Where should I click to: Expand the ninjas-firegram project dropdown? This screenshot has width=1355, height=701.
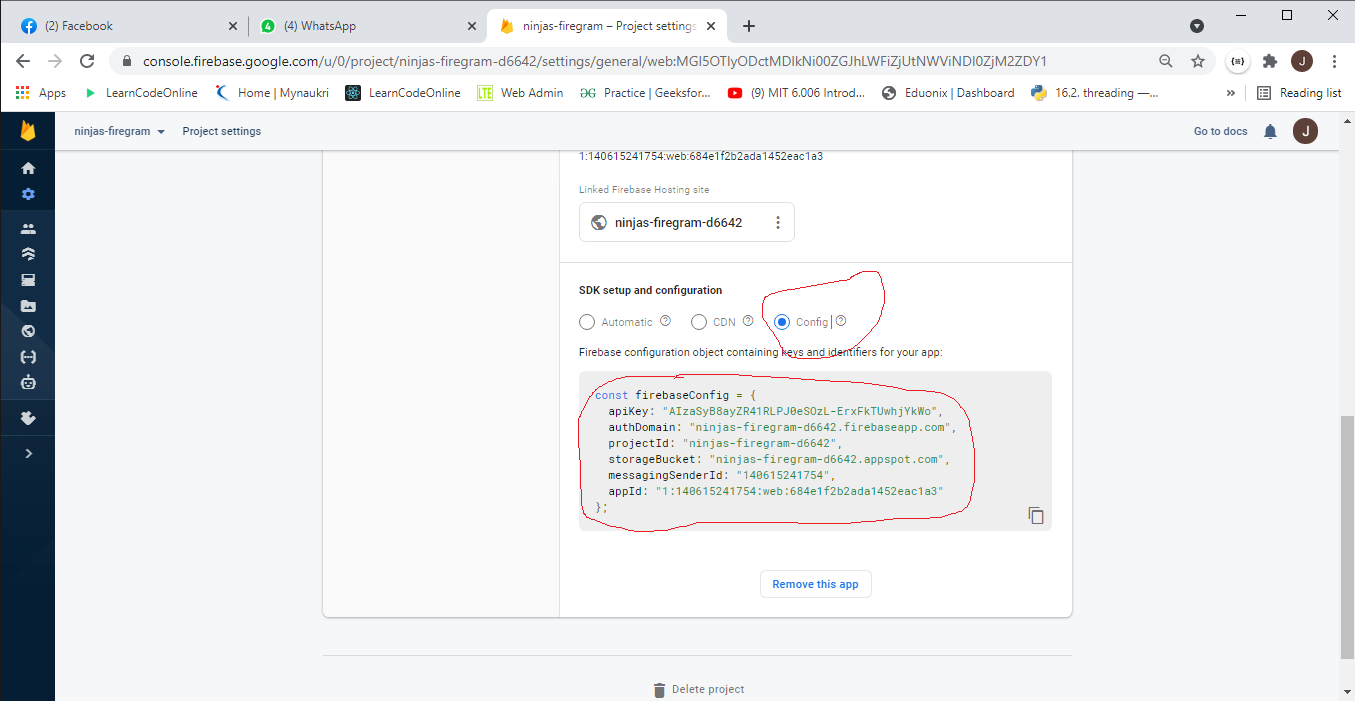tap(120, 131)
